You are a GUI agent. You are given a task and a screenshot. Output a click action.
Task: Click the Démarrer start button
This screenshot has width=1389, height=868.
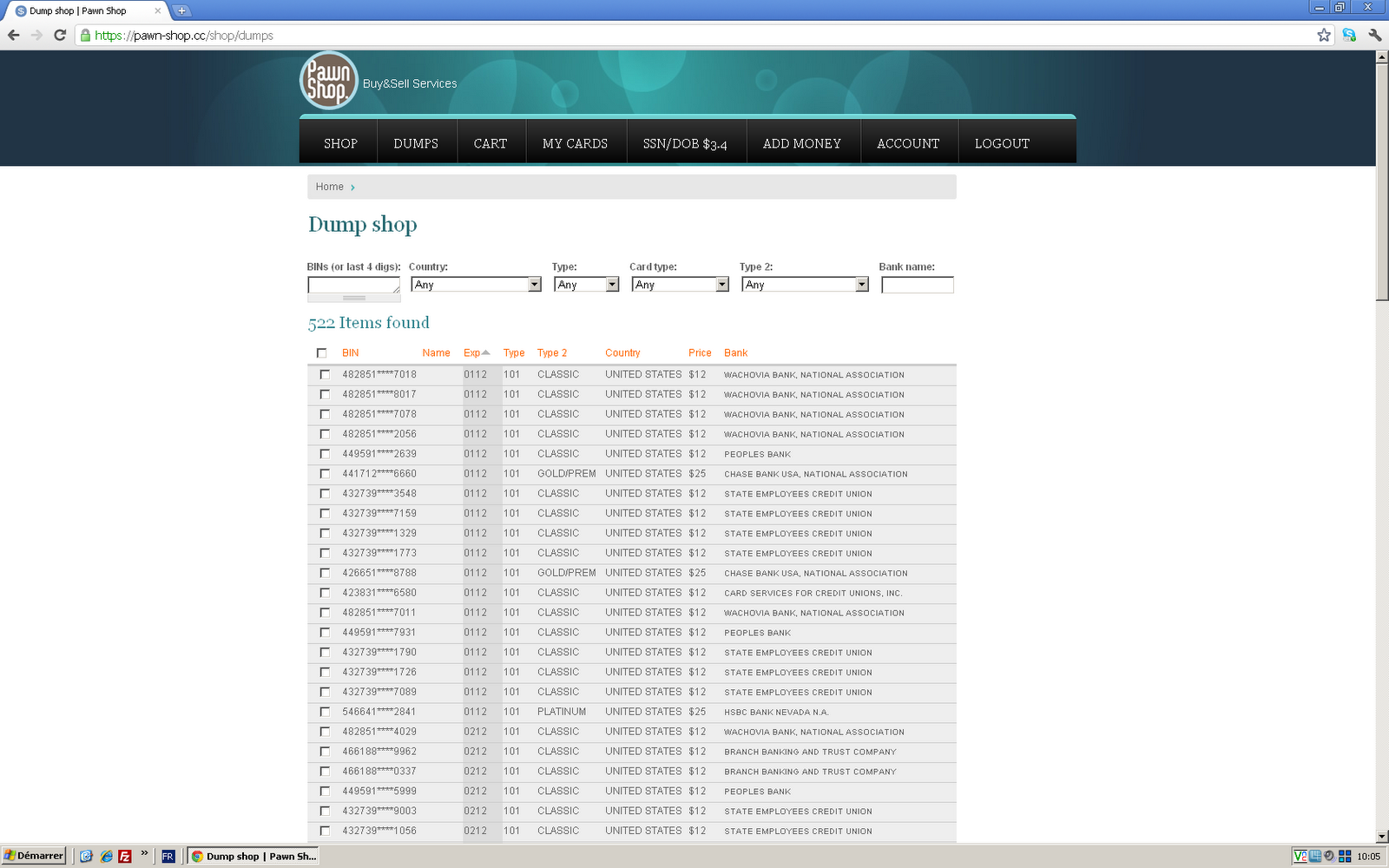coord(34,856)
